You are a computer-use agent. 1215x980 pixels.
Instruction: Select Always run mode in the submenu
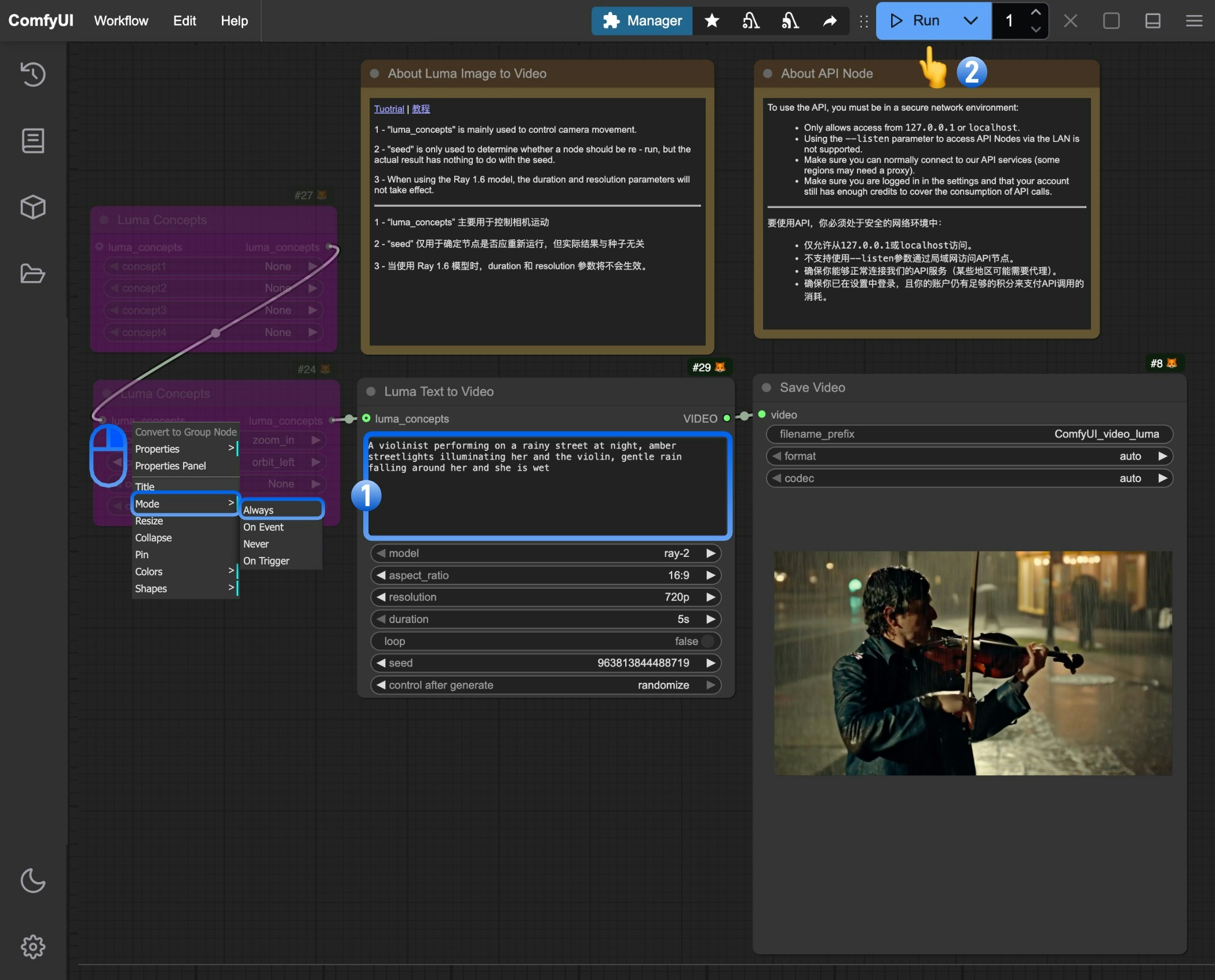258,510
